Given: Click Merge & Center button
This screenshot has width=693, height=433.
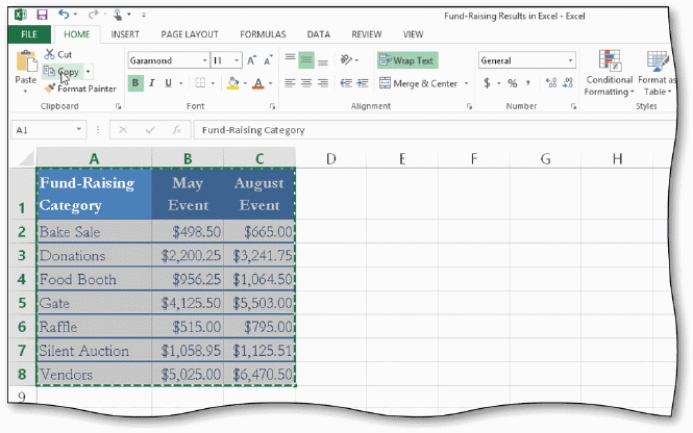Looking at the screenshot, I should pos(418,83).
